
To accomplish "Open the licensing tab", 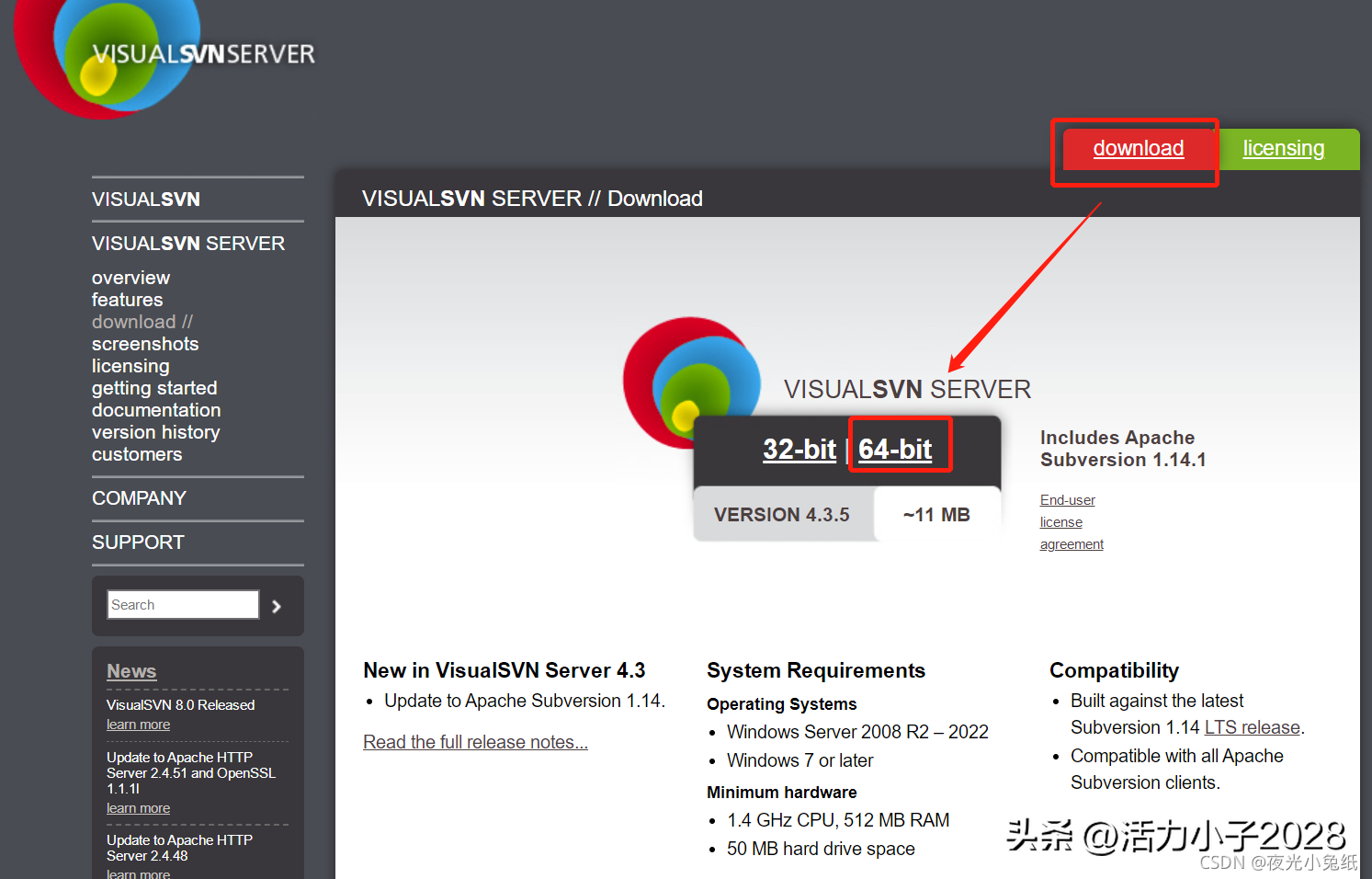I will 1284,148.
